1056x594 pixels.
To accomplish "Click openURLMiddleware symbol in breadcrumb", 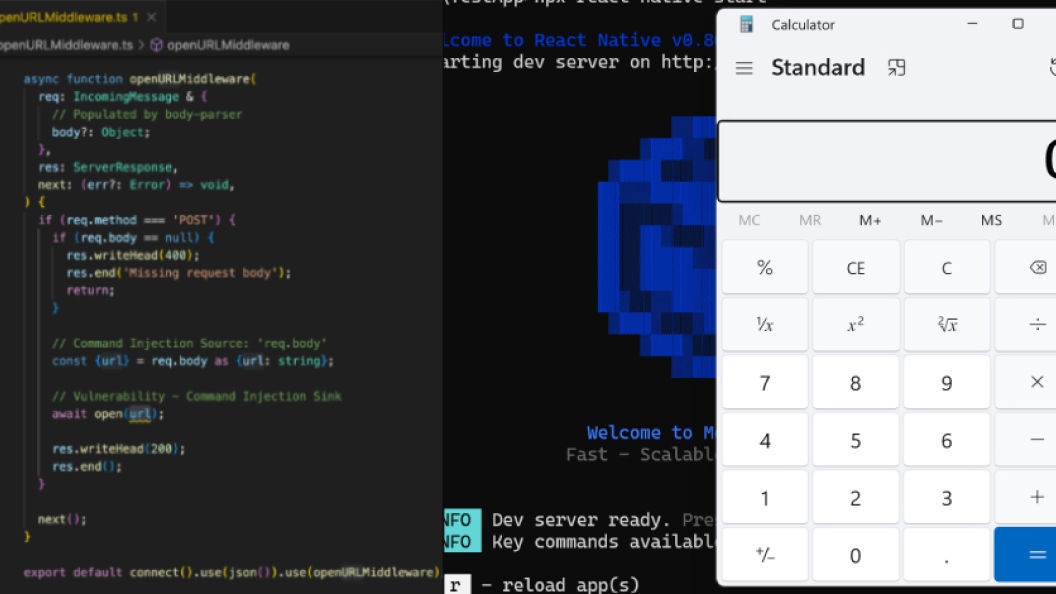I will click(226, 45).
